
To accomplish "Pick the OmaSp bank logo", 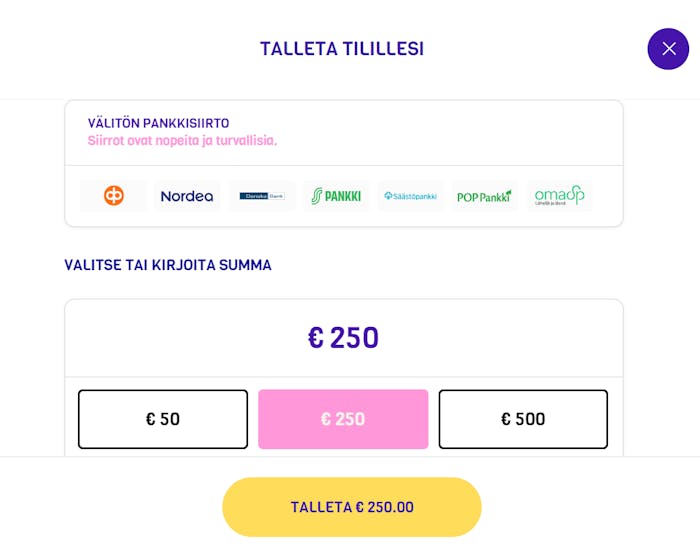I will click(559, 195).
